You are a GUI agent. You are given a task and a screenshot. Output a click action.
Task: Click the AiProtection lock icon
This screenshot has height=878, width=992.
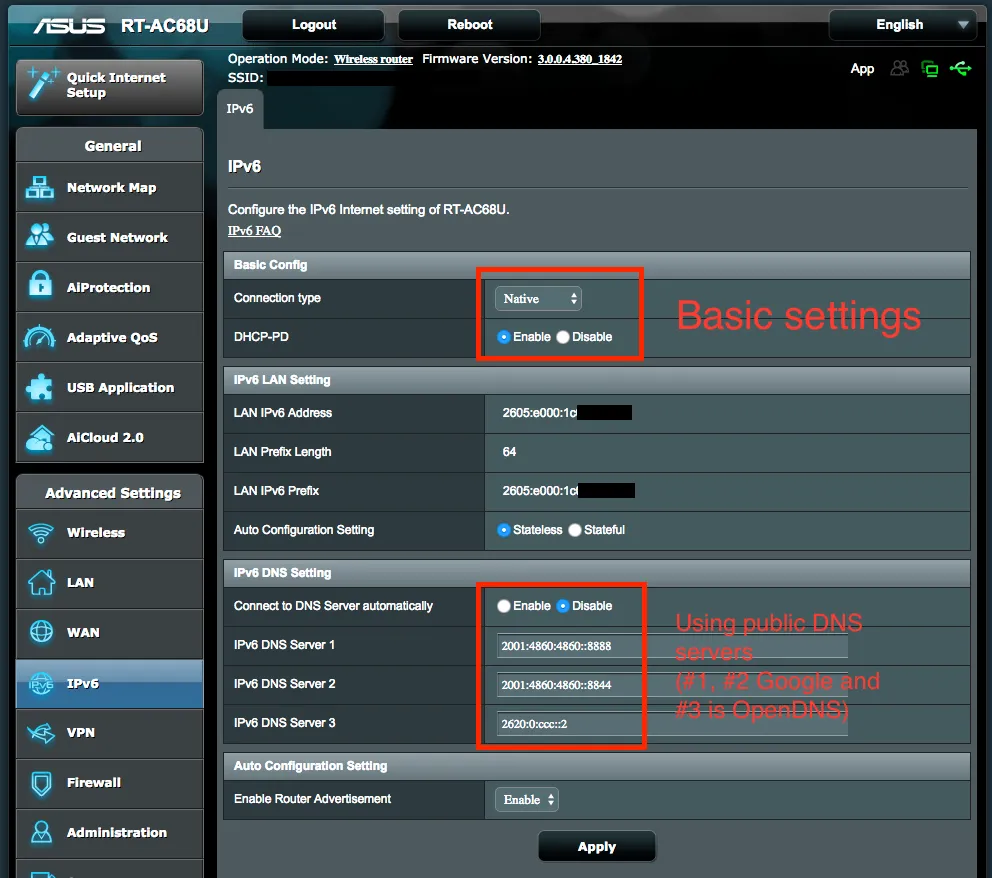(40, 285)
